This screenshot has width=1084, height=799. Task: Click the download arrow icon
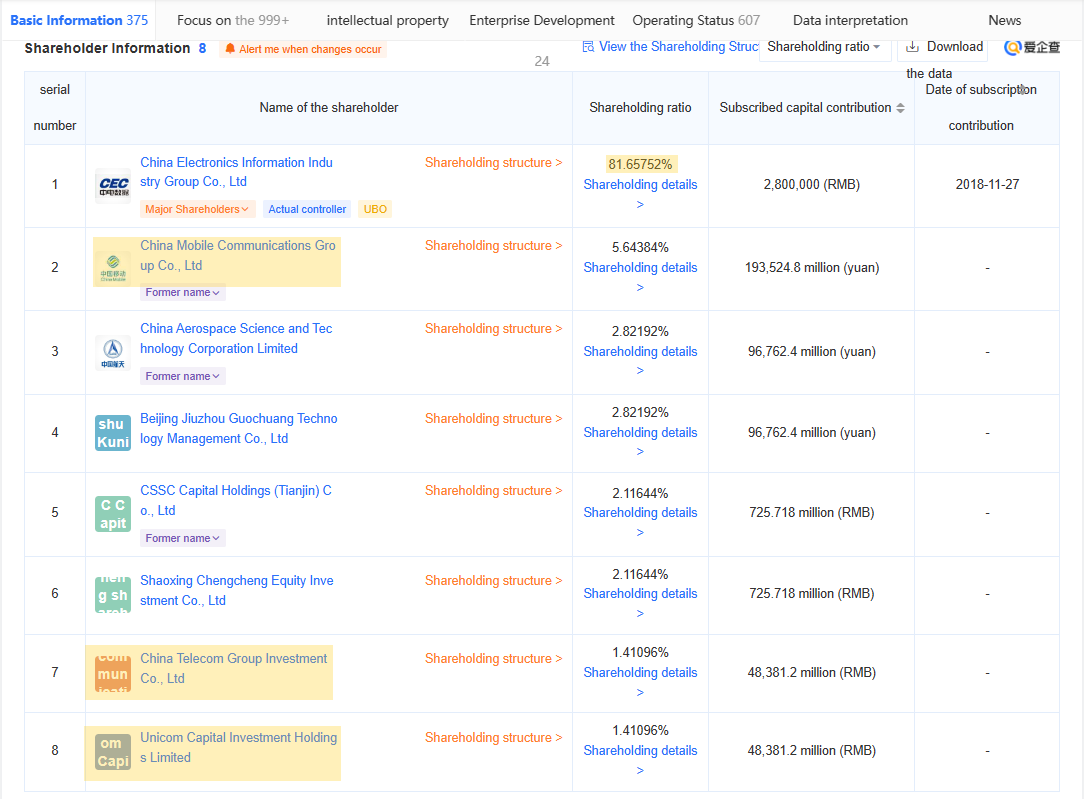(913, 46)
